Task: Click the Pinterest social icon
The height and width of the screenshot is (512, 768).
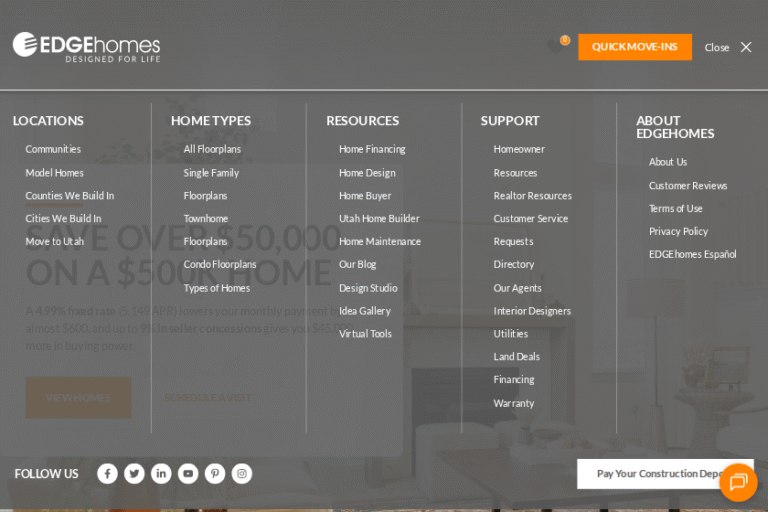Action: coord(215,474)
